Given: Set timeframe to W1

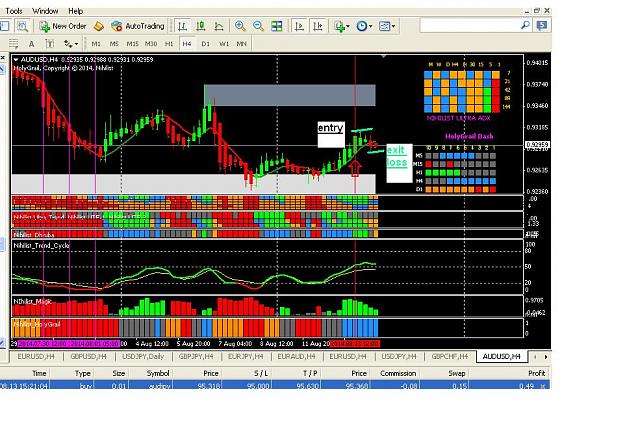Looking at the screenshot, I should pyautogui.click(x=224, y=44).
